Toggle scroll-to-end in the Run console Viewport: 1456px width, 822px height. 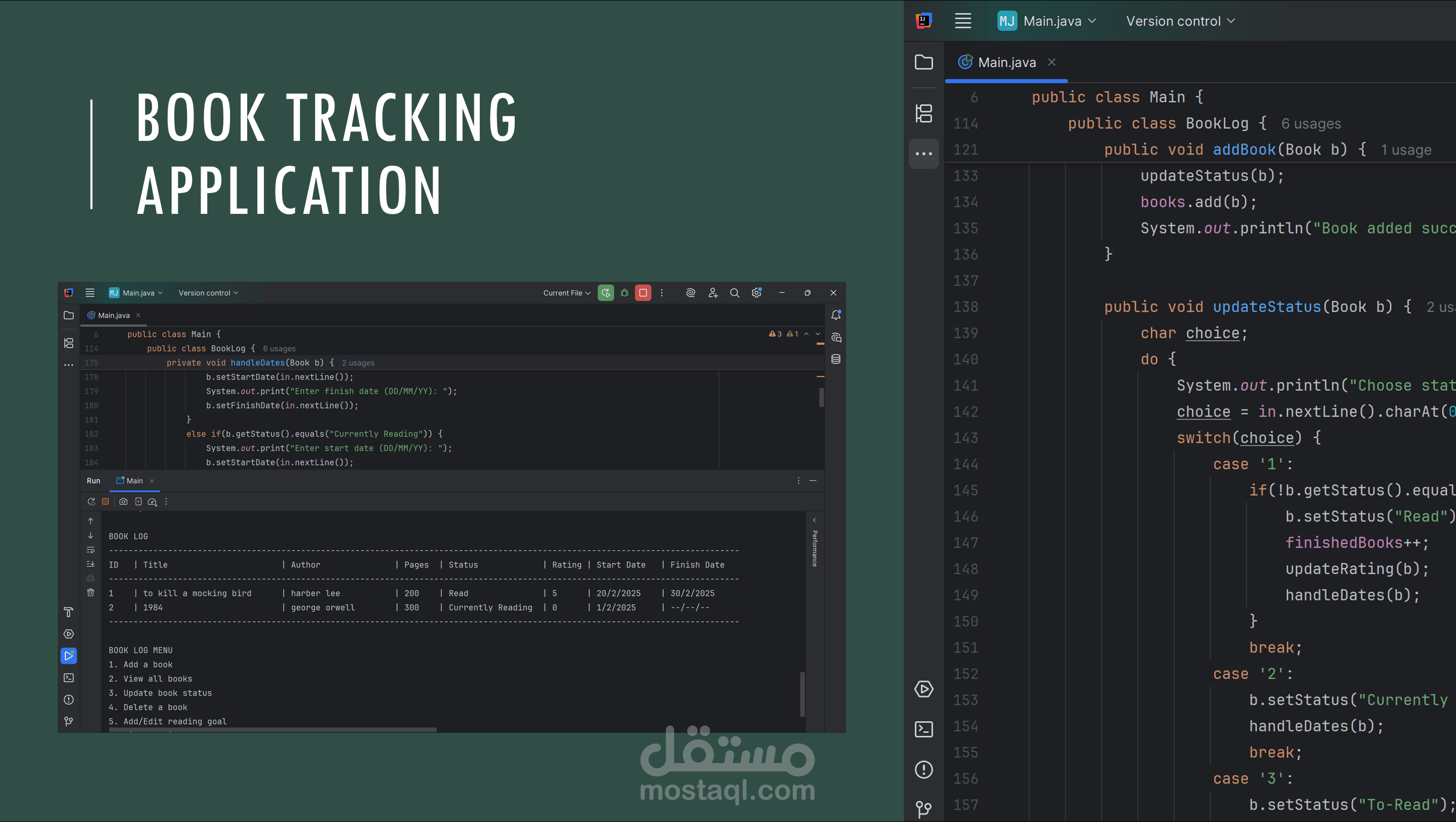91,564
